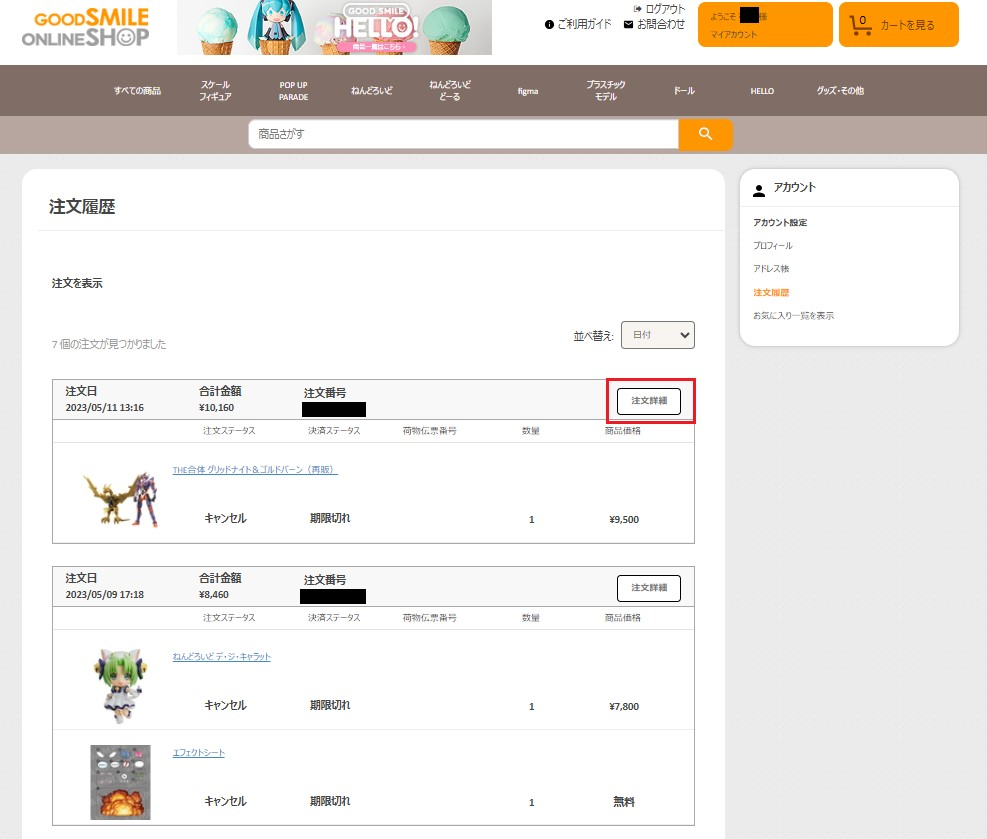Select 注文履歴 in the account sidebar
The image size is (987, 839).
[x=770, y=293]
